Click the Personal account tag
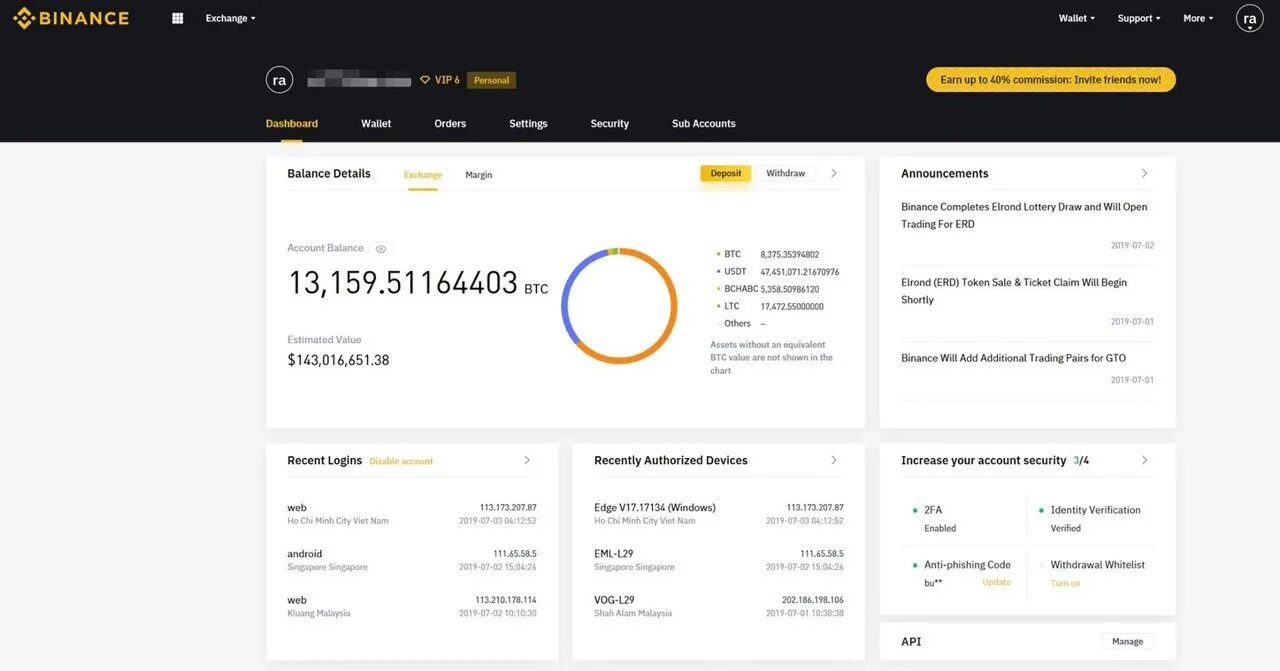1280x671 pixels. pyautogui.click(x=491, y=80)
